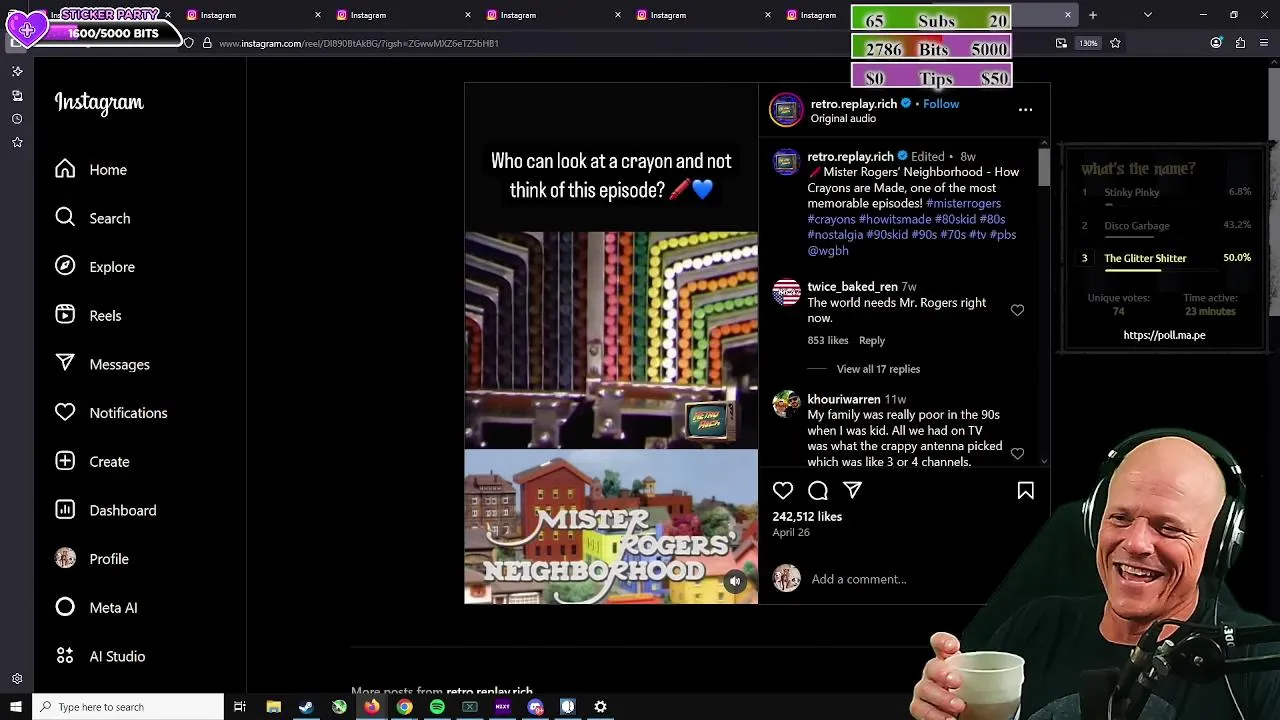
Task: Expand View all 17 replies
Action: point(878,369)
